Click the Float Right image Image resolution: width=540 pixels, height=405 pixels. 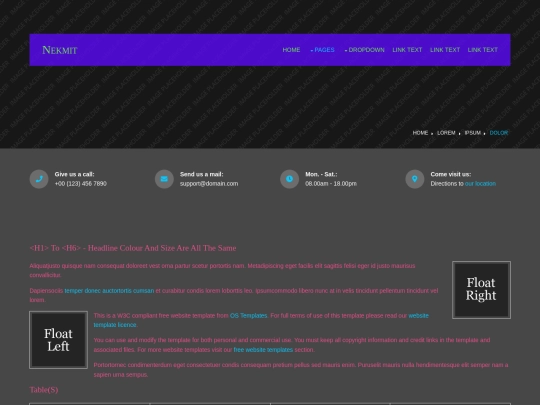pos(481,290)
